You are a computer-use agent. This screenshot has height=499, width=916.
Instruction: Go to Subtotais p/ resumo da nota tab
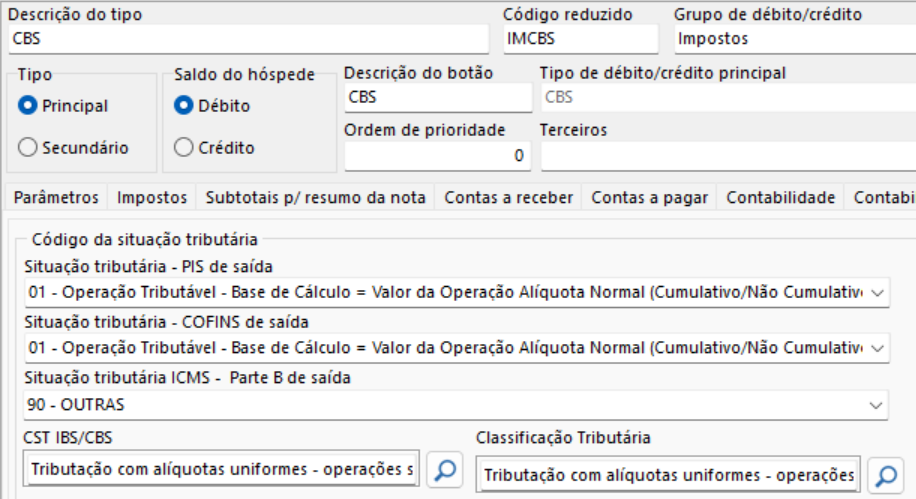[x=316, y=197]
